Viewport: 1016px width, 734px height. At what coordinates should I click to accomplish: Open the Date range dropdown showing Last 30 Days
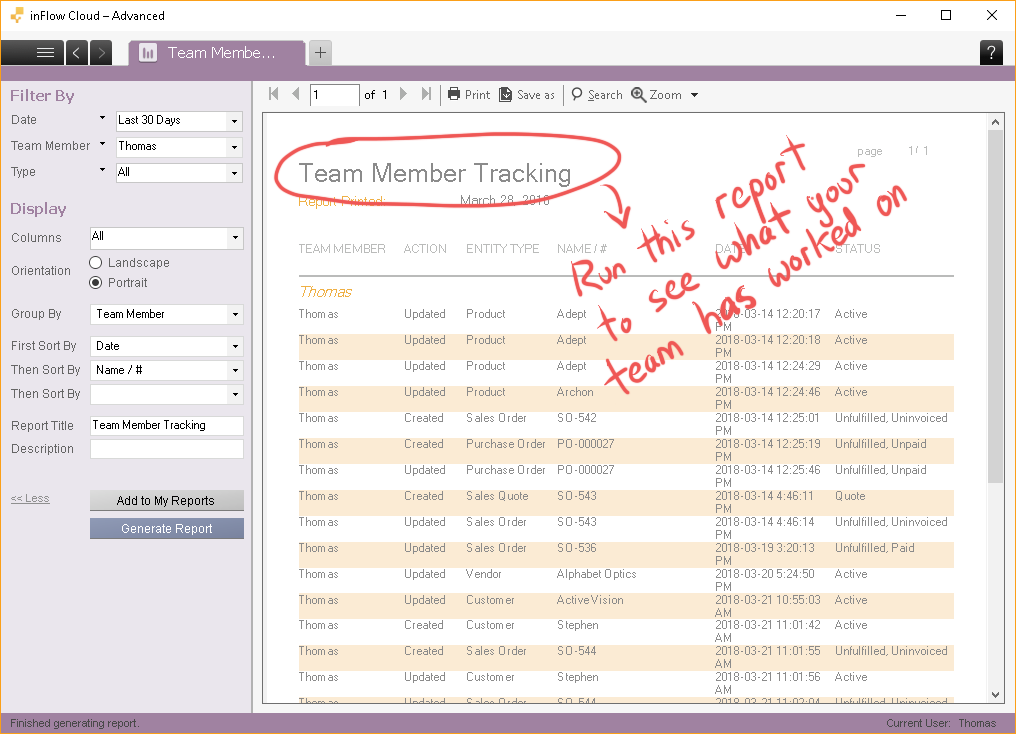[179, 120]
